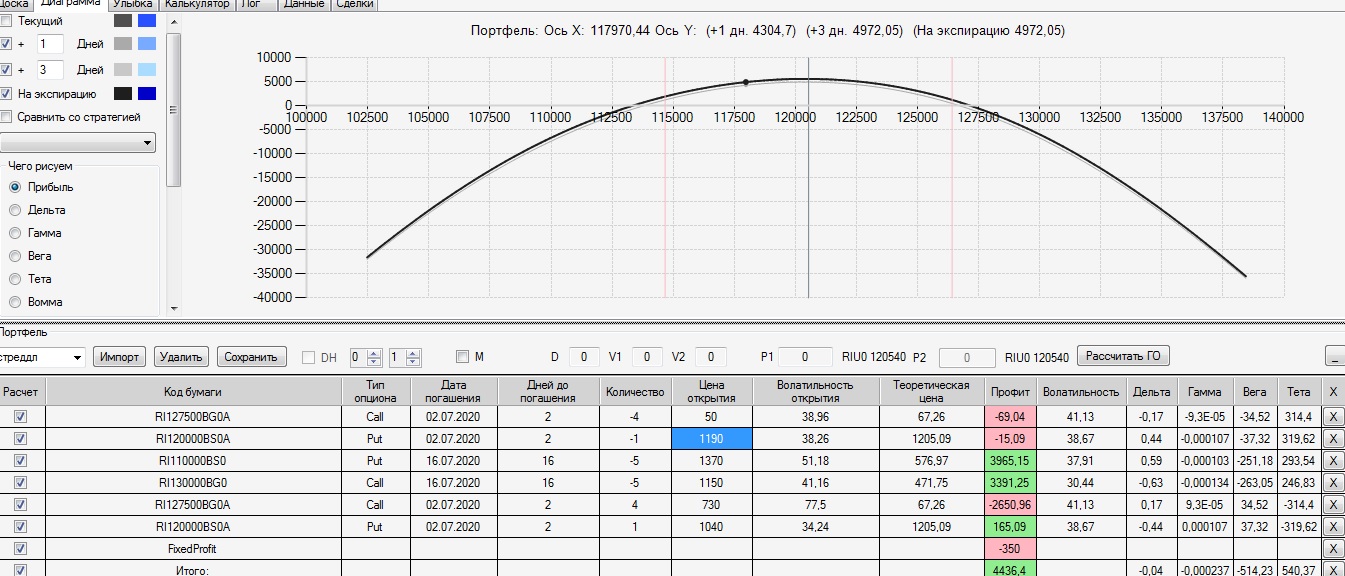The height and width of the screenshot is (576, 1345).
Task: Click the V1 input field
Action: (648, 357)
